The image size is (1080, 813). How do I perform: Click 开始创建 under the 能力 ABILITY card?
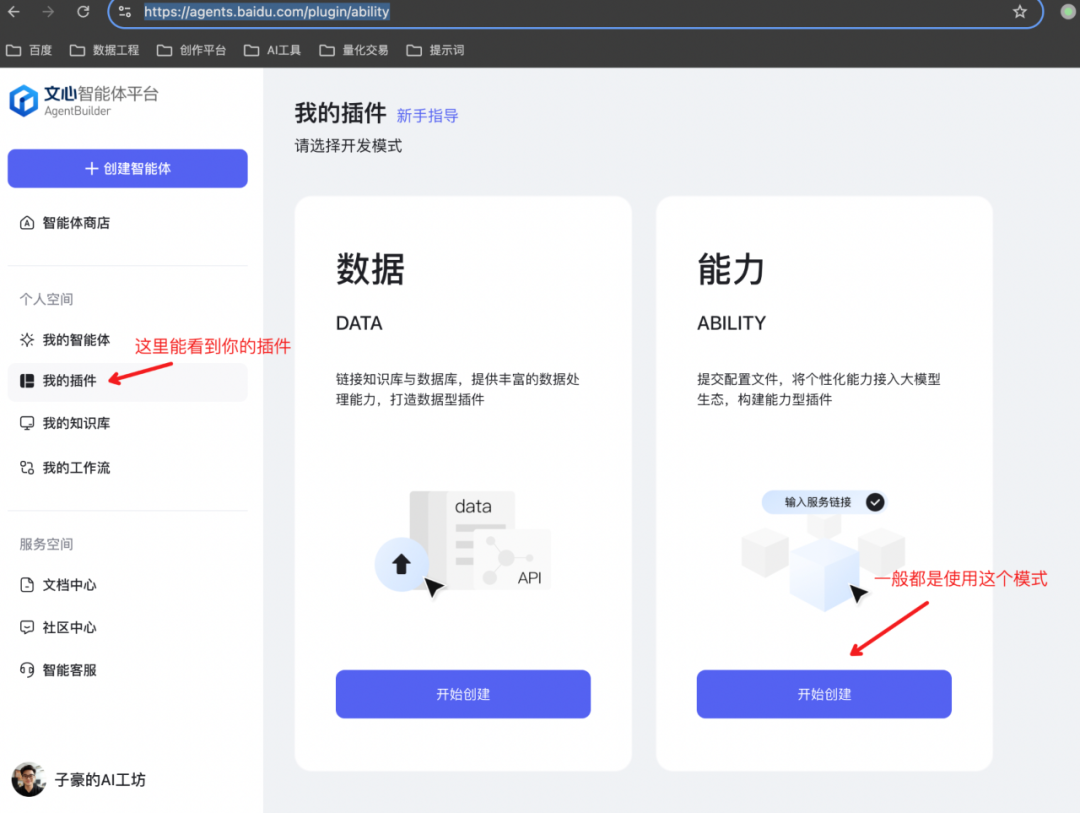point(823,693)
